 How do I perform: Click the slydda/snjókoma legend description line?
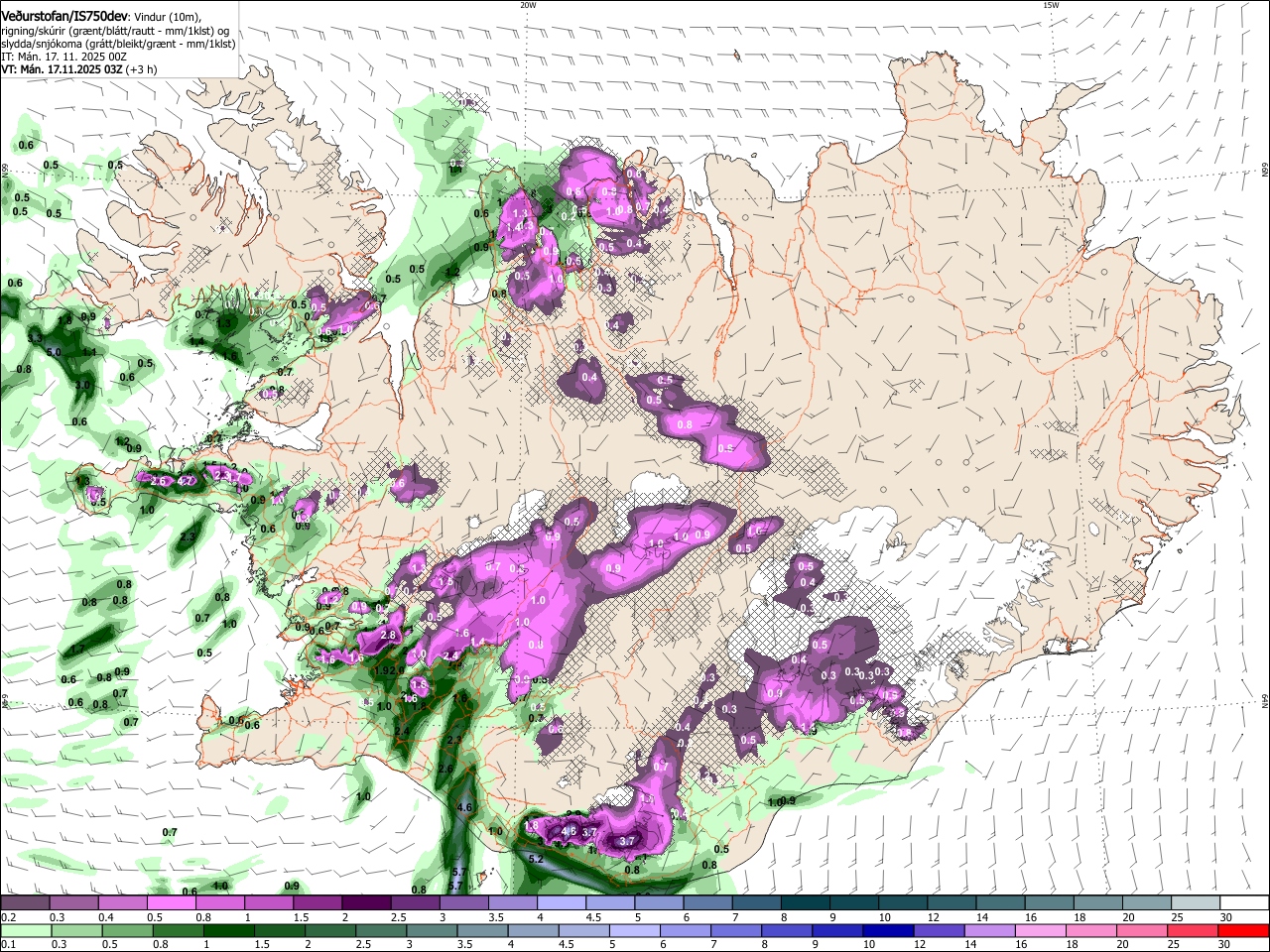coord(118,44)
